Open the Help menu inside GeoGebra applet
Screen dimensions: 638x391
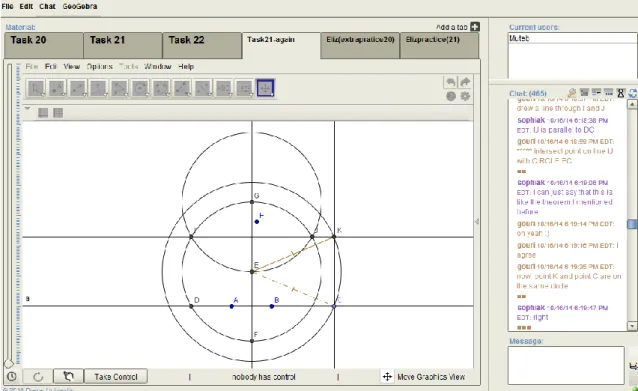pyautogui.click(x=186, y=66)
